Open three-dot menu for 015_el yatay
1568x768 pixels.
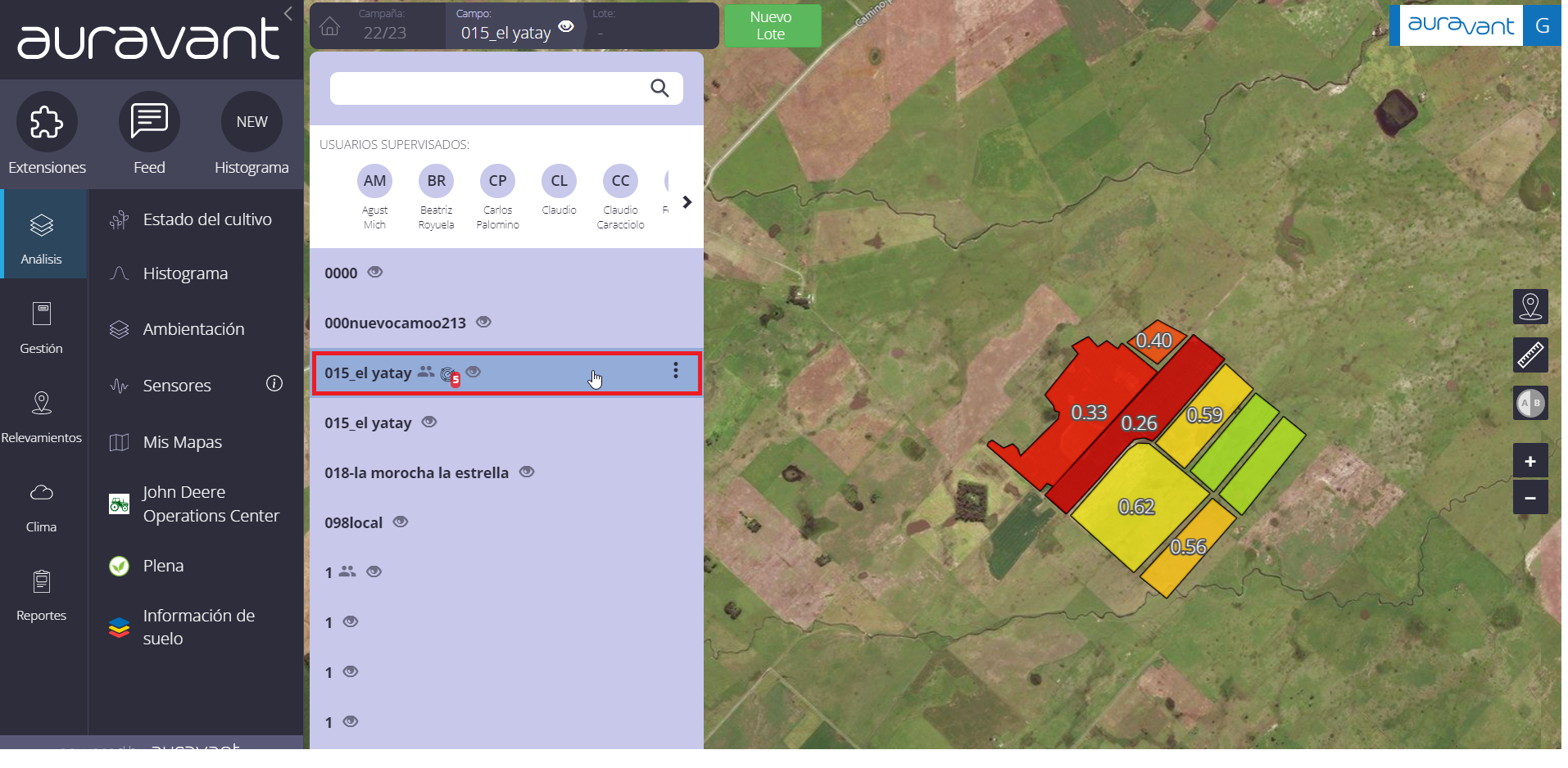[676, 371]
